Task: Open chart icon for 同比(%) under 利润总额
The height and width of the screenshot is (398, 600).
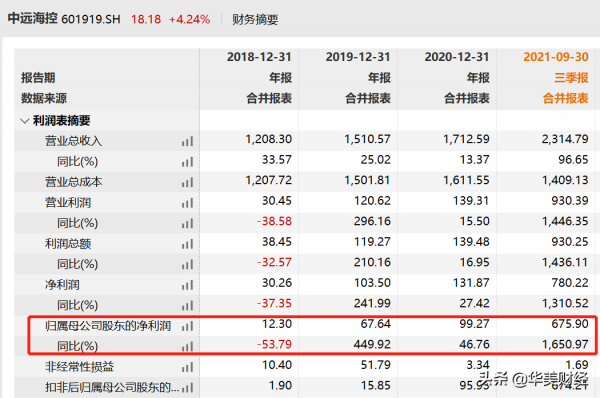Action: coord(187,265)
